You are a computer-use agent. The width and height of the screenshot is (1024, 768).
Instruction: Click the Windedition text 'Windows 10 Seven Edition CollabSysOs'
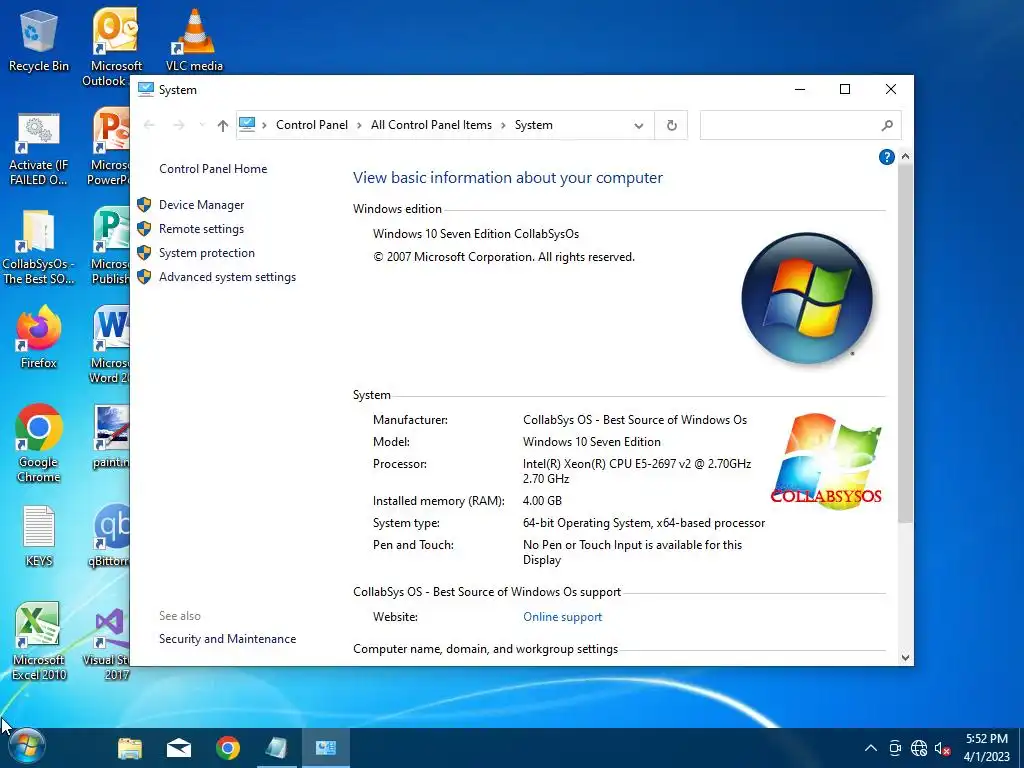(x=475, y=234)
